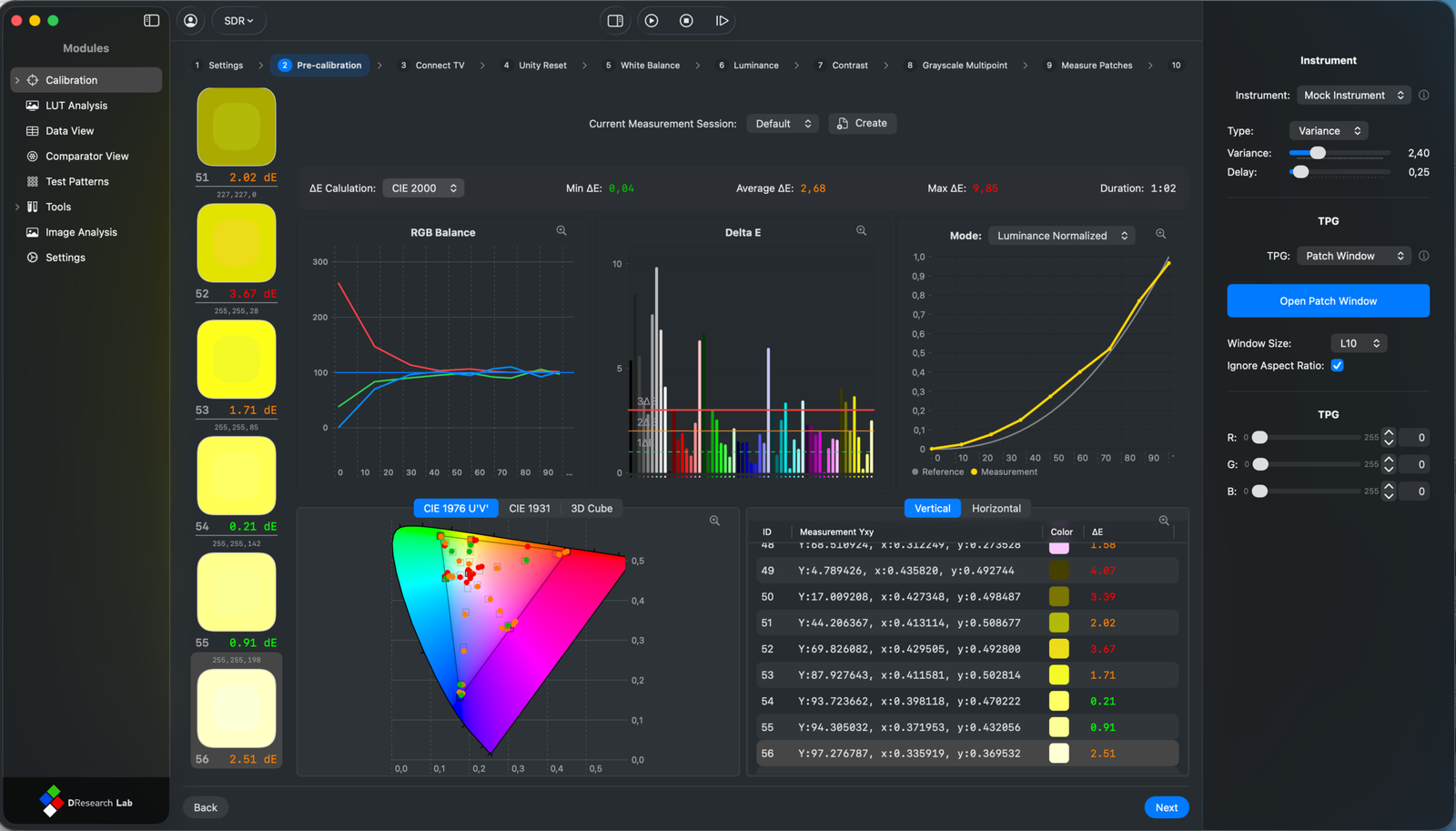Select the CIE 1931 tab
1456x831 pixels.
tap(530, 508)
